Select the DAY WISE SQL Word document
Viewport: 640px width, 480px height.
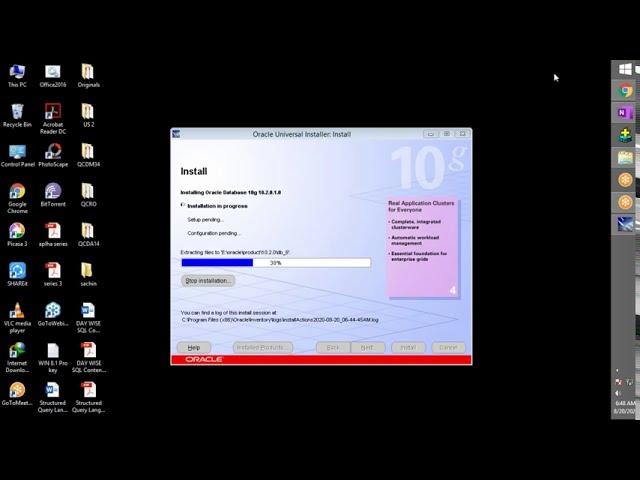[x=89, y=318]
